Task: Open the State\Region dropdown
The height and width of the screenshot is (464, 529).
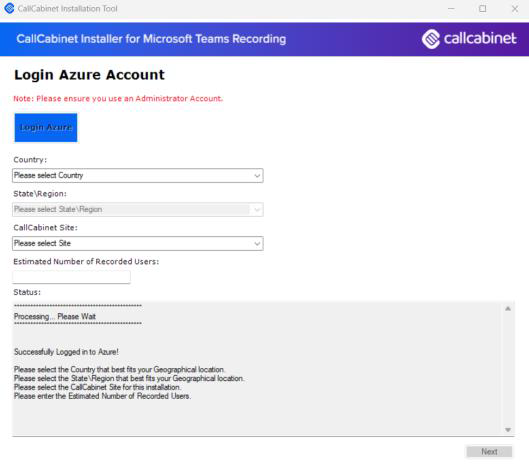Action: click(138, 210)
